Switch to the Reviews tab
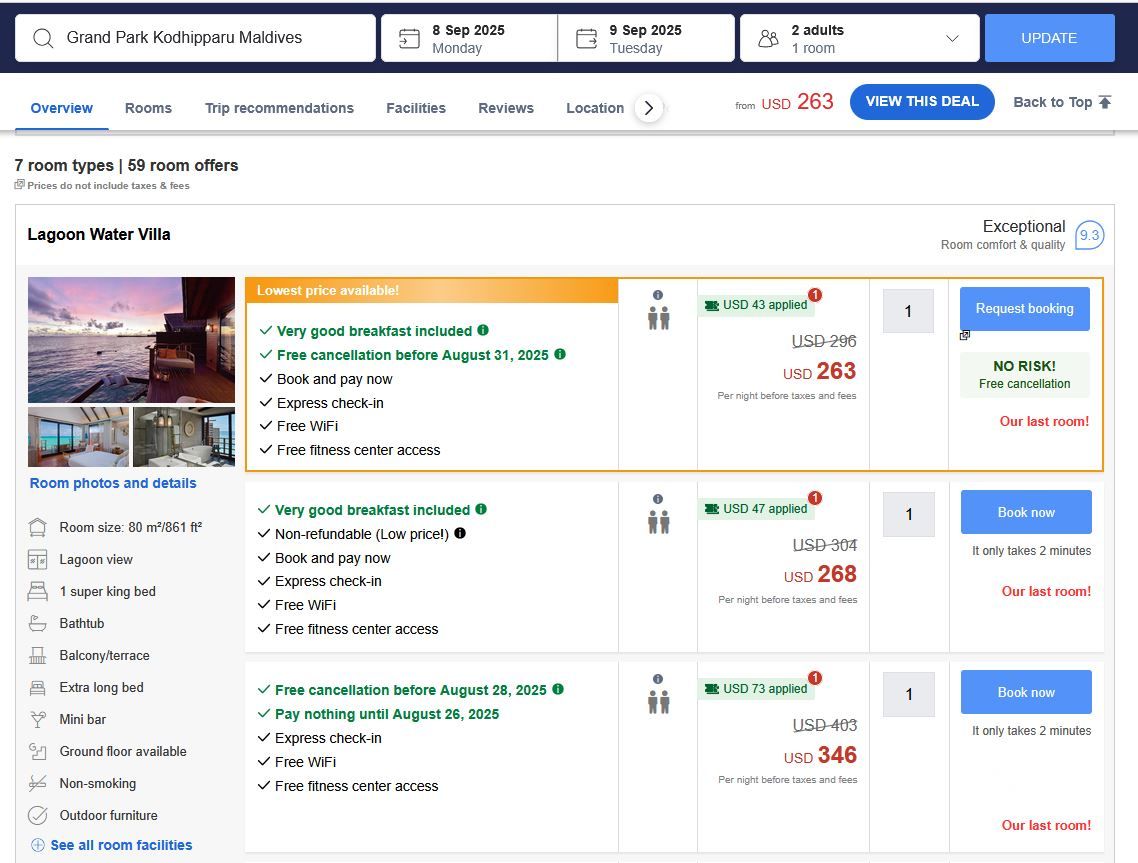1138x863 pixels. 505,108
